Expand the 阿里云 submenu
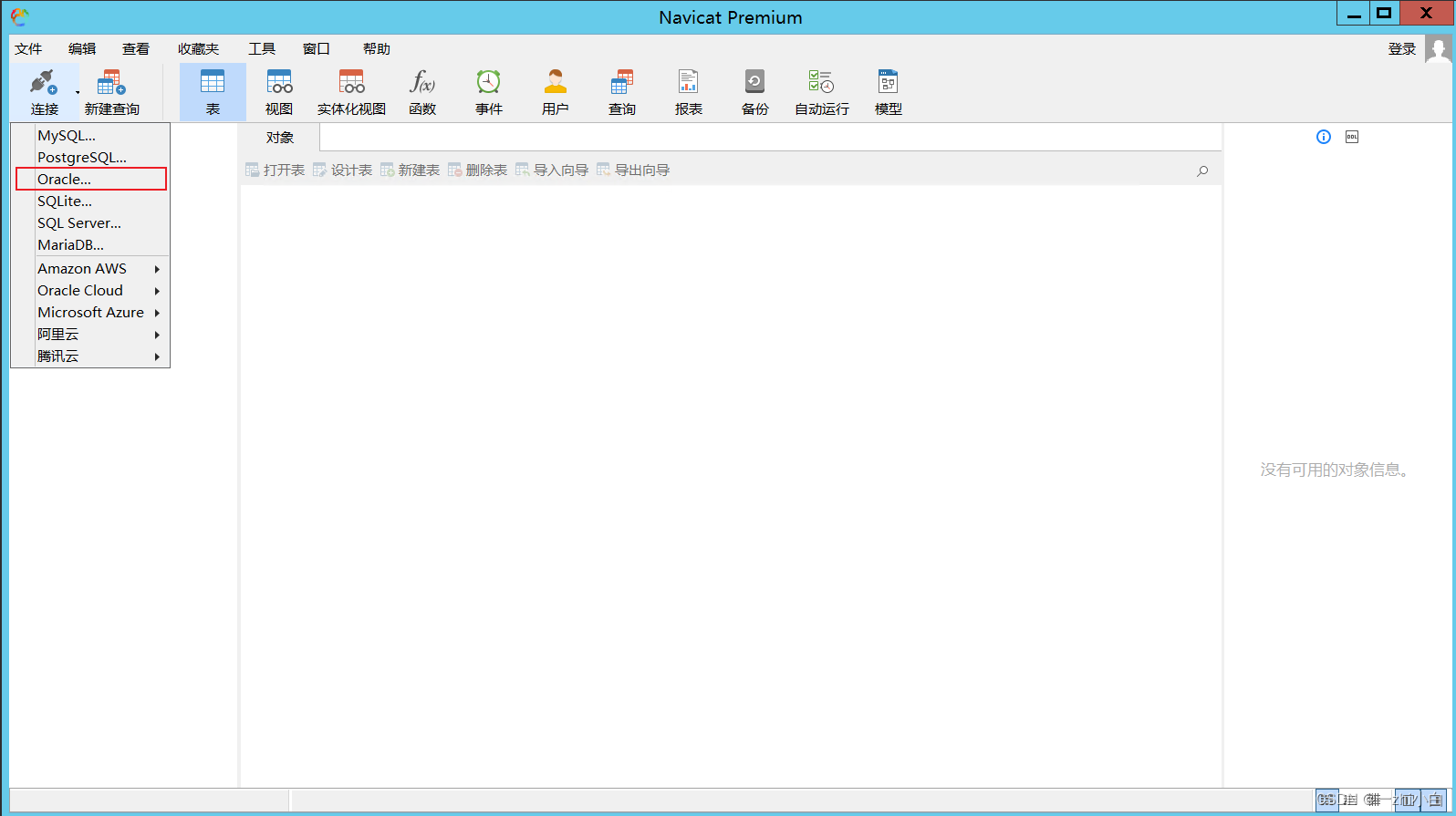The height and width of the screenshot is (816, 1456). click(x=91, y=334)
